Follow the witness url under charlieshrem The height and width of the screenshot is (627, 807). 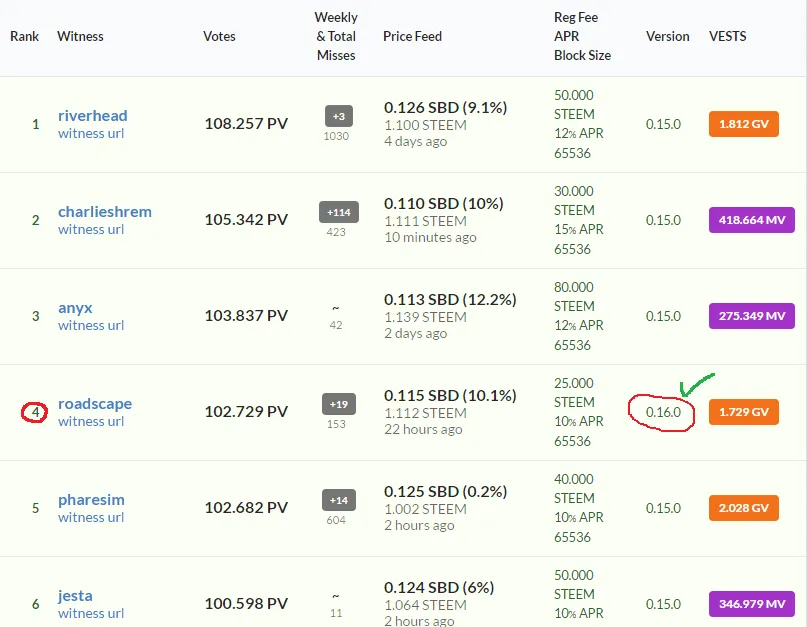(91, 230)
